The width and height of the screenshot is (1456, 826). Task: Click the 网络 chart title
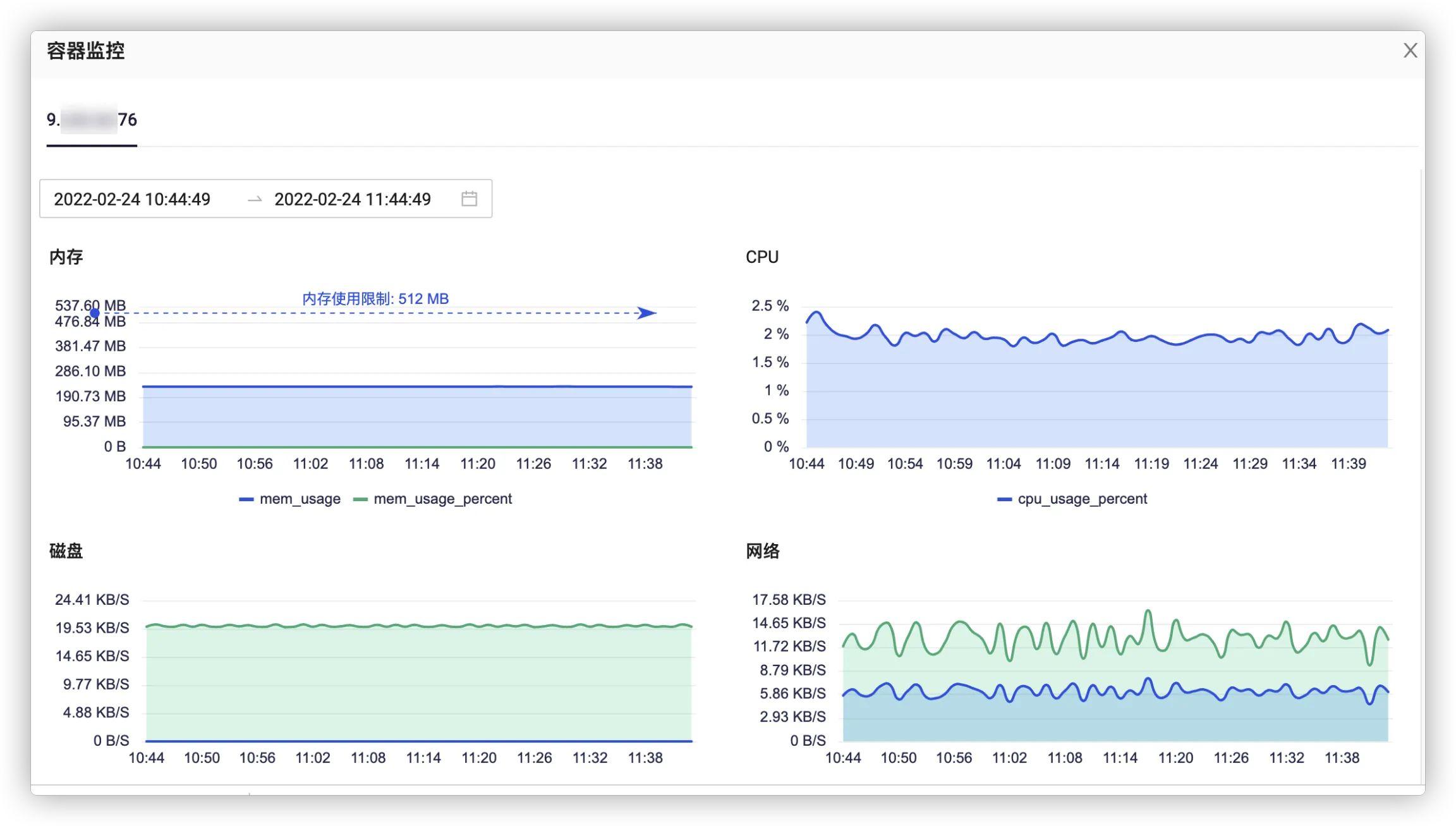[x=762, y=550]
